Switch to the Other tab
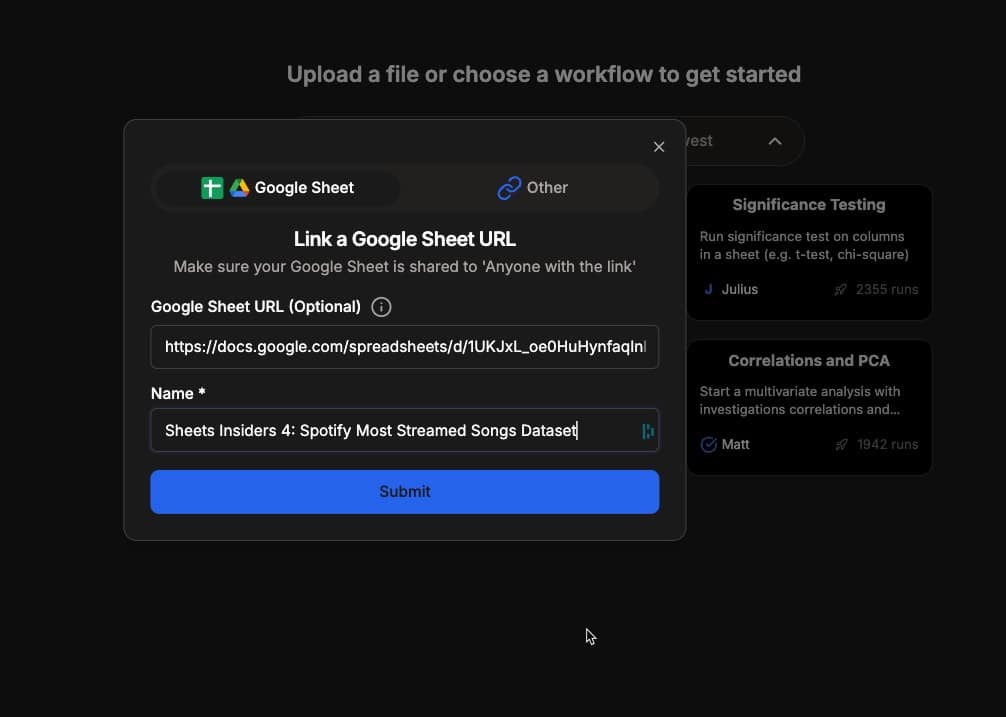This screenshot has height=717, width=1006. tap(532, 188)
